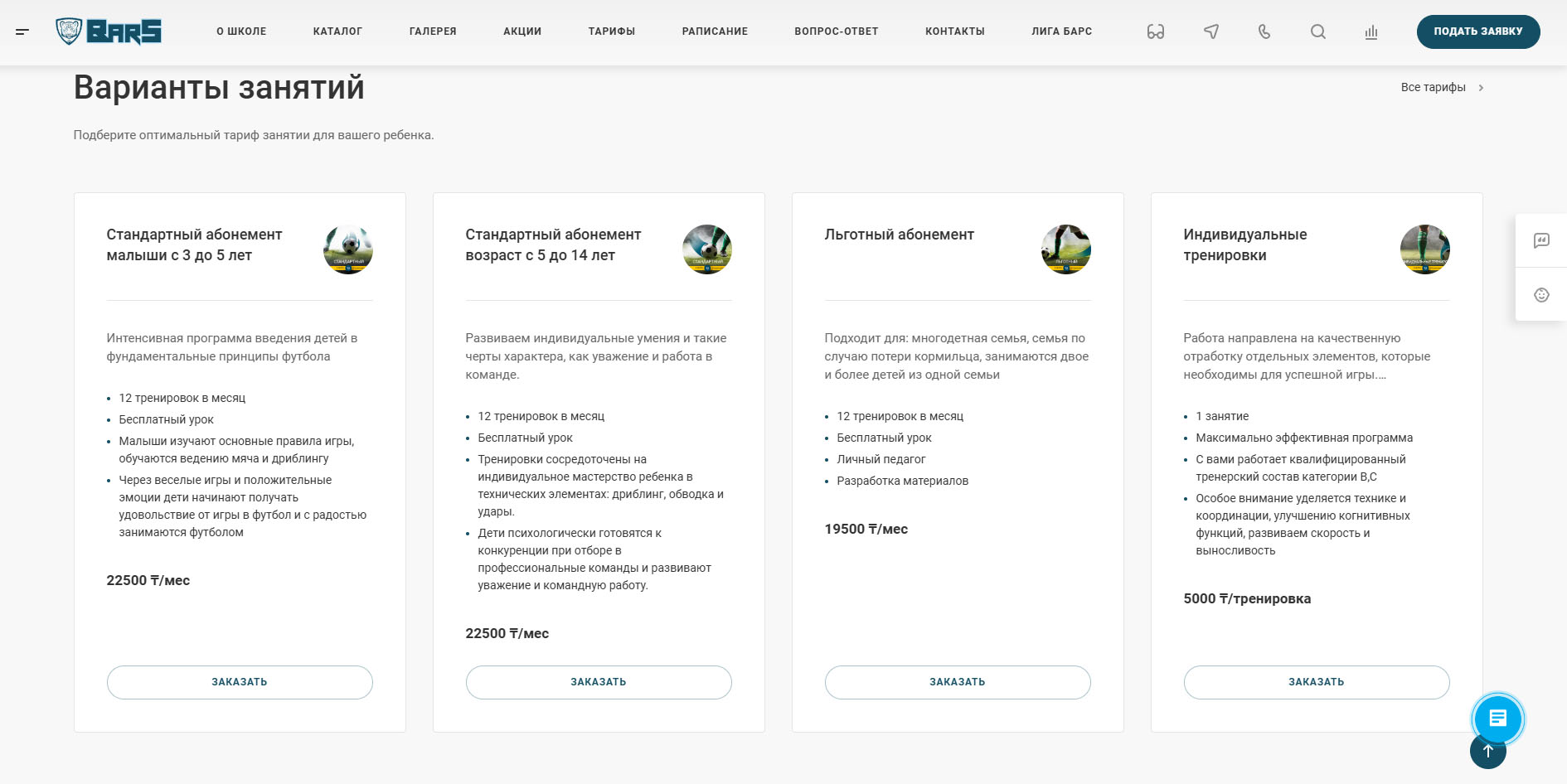Screen dimensions: 1567x784
Task: Open the hamburger menu icon
Action: click(22, 31)
